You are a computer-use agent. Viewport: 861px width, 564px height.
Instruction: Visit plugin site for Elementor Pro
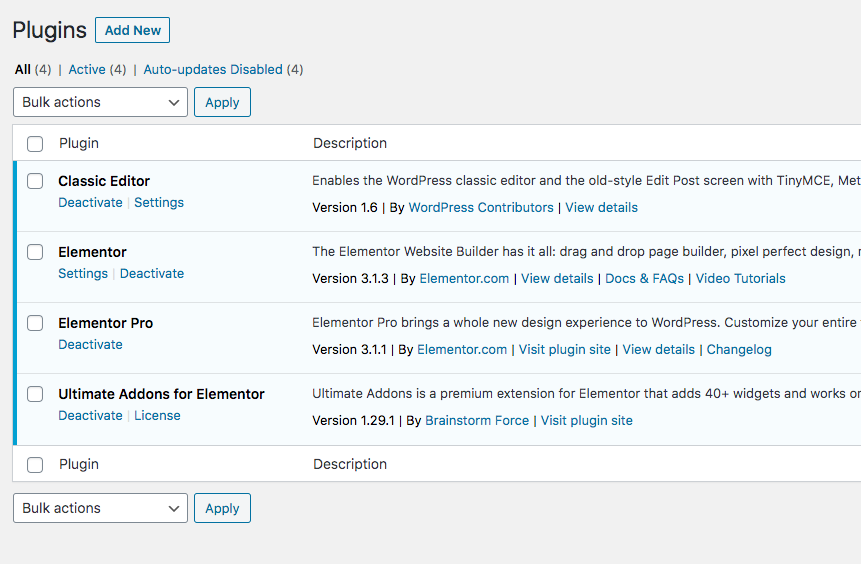(x=564, y=350)
